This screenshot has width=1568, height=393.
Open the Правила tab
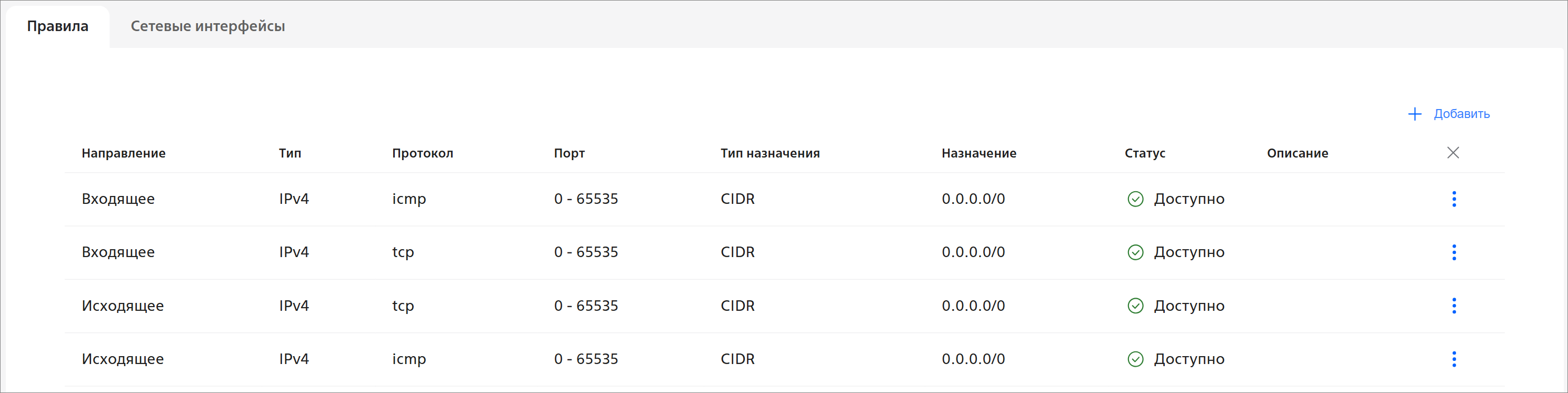click(58, 26)
